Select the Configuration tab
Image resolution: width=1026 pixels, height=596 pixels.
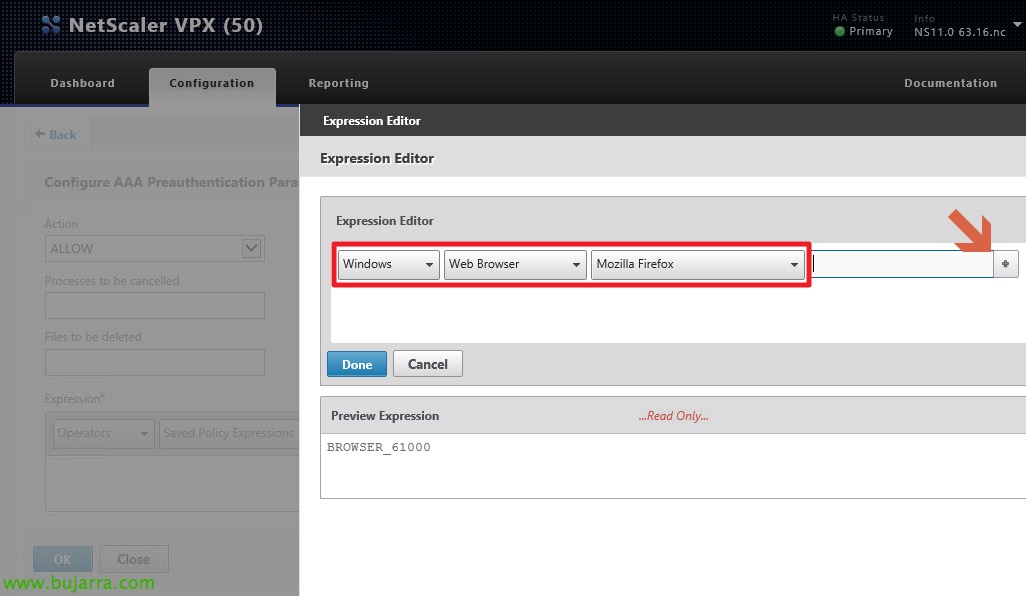212,83
